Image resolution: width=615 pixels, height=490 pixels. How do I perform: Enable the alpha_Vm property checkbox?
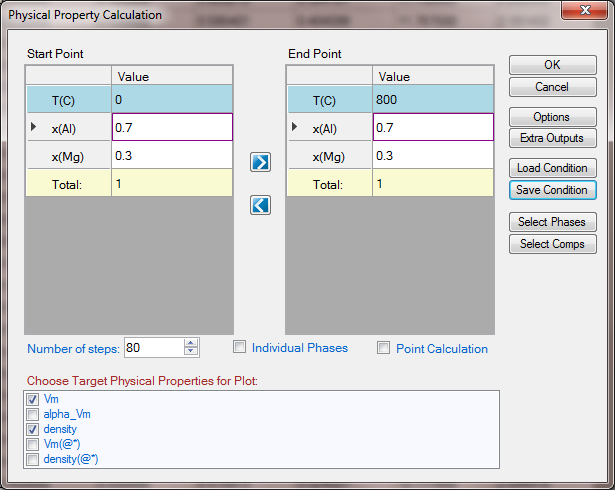point(33,414)
